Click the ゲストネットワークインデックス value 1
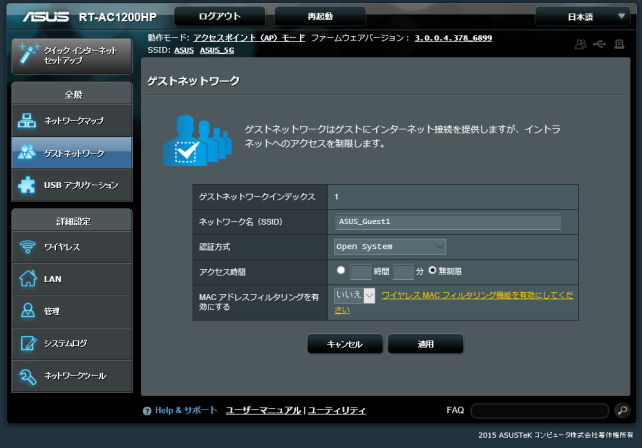This screenshot has width=642, height=448. coord(336,197)
